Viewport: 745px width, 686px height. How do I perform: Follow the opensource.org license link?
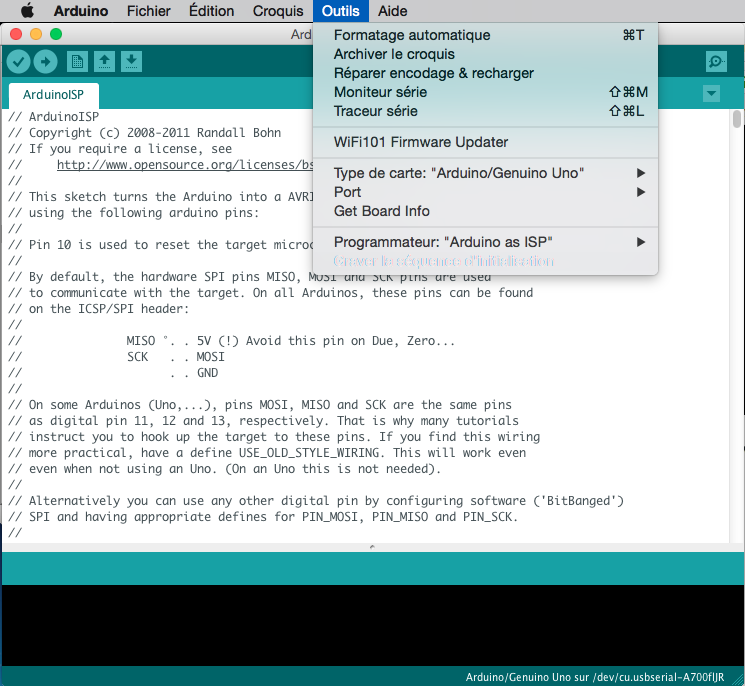pos(185,165)
